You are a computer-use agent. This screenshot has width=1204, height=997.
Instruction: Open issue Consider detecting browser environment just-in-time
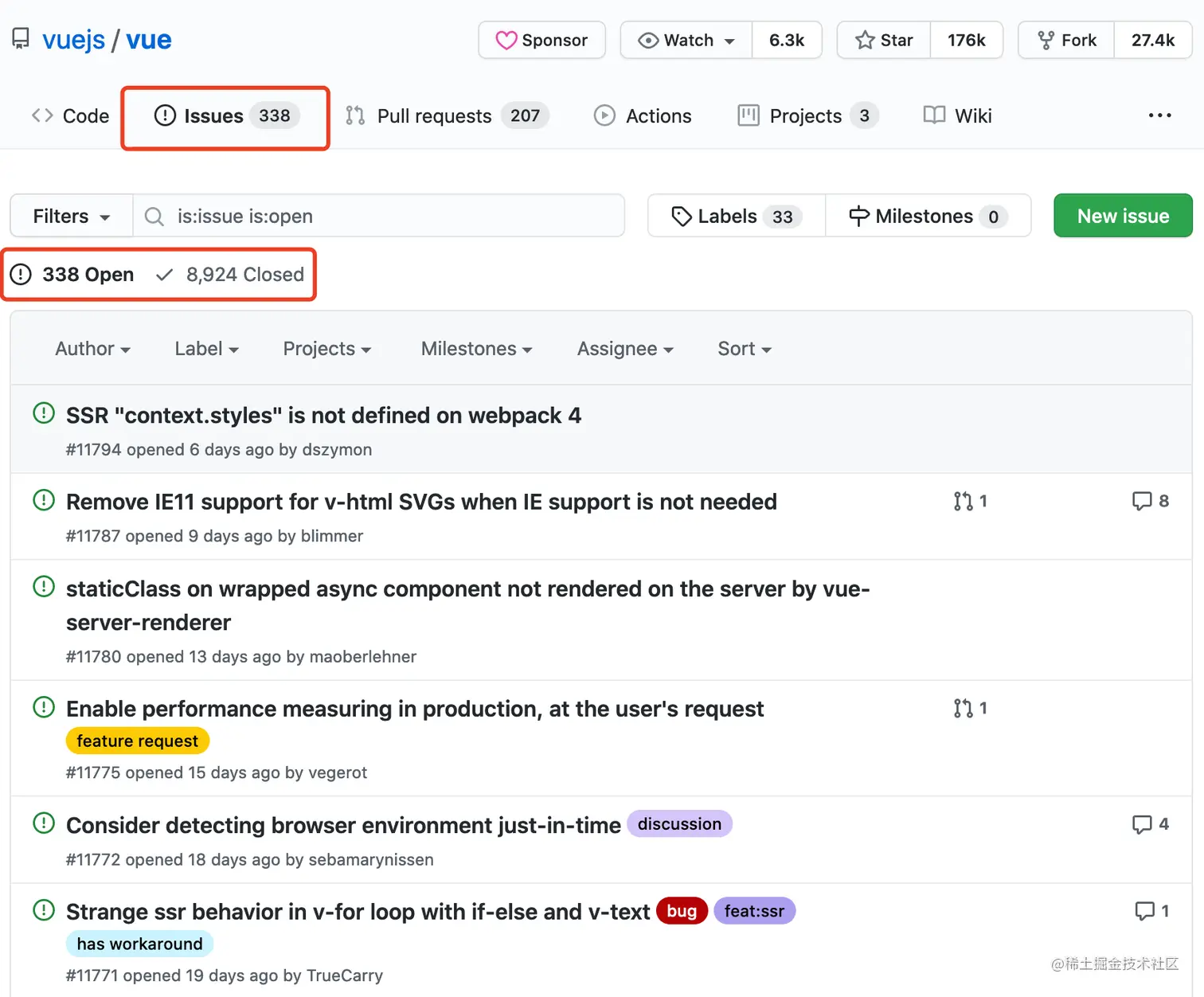click(343, 826)
